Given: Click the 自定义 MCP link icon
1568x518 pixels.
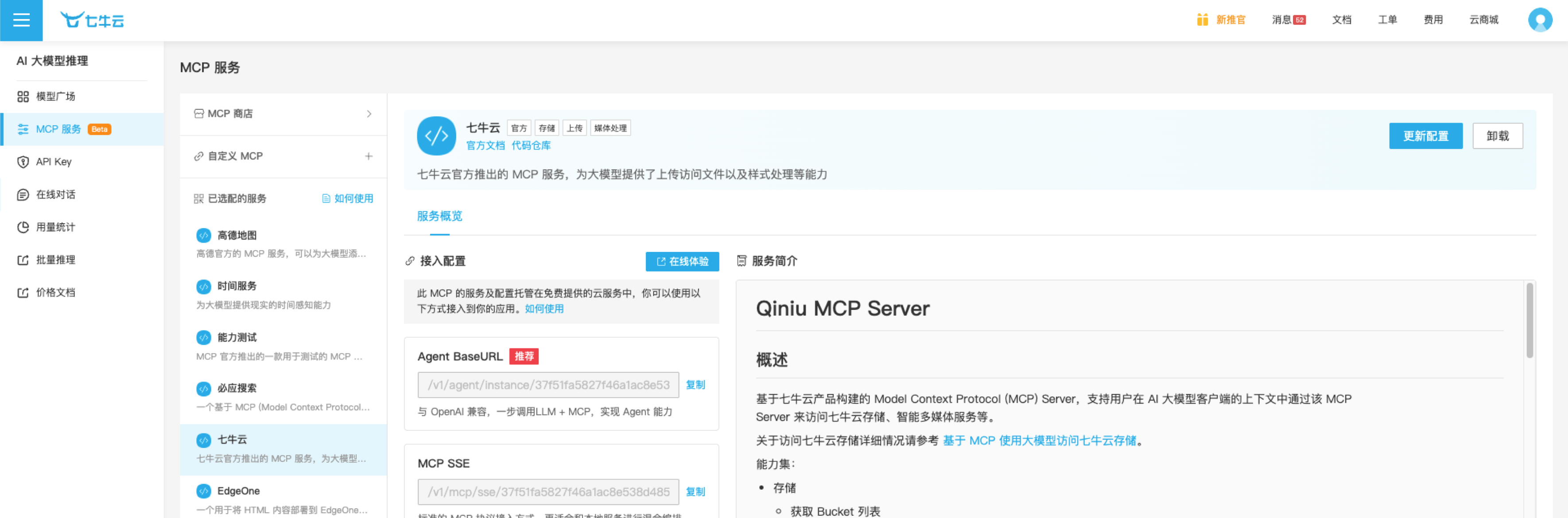Looking at the screenshot, I should tap(199, 156).
